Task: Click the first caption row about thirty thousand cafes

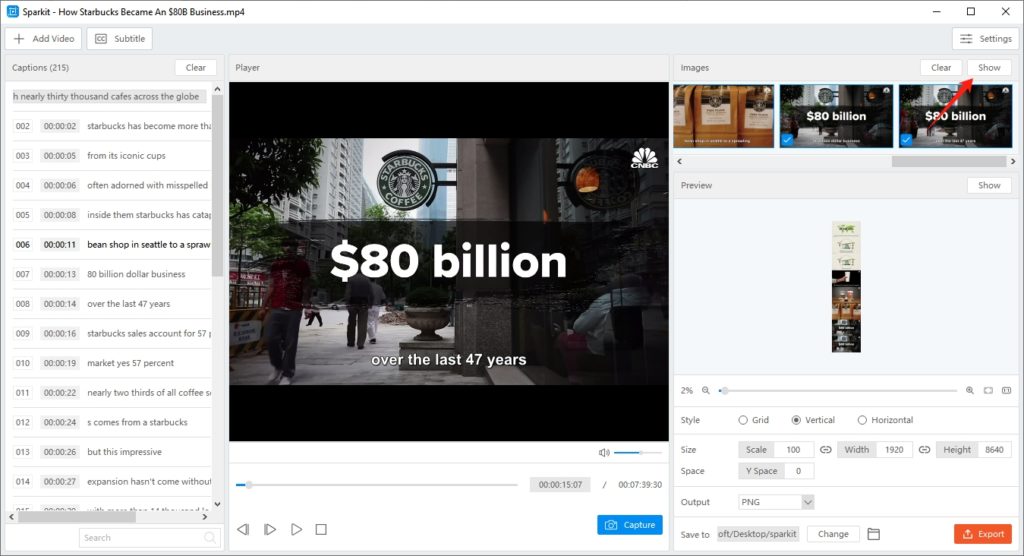Action: pos(109,96)
